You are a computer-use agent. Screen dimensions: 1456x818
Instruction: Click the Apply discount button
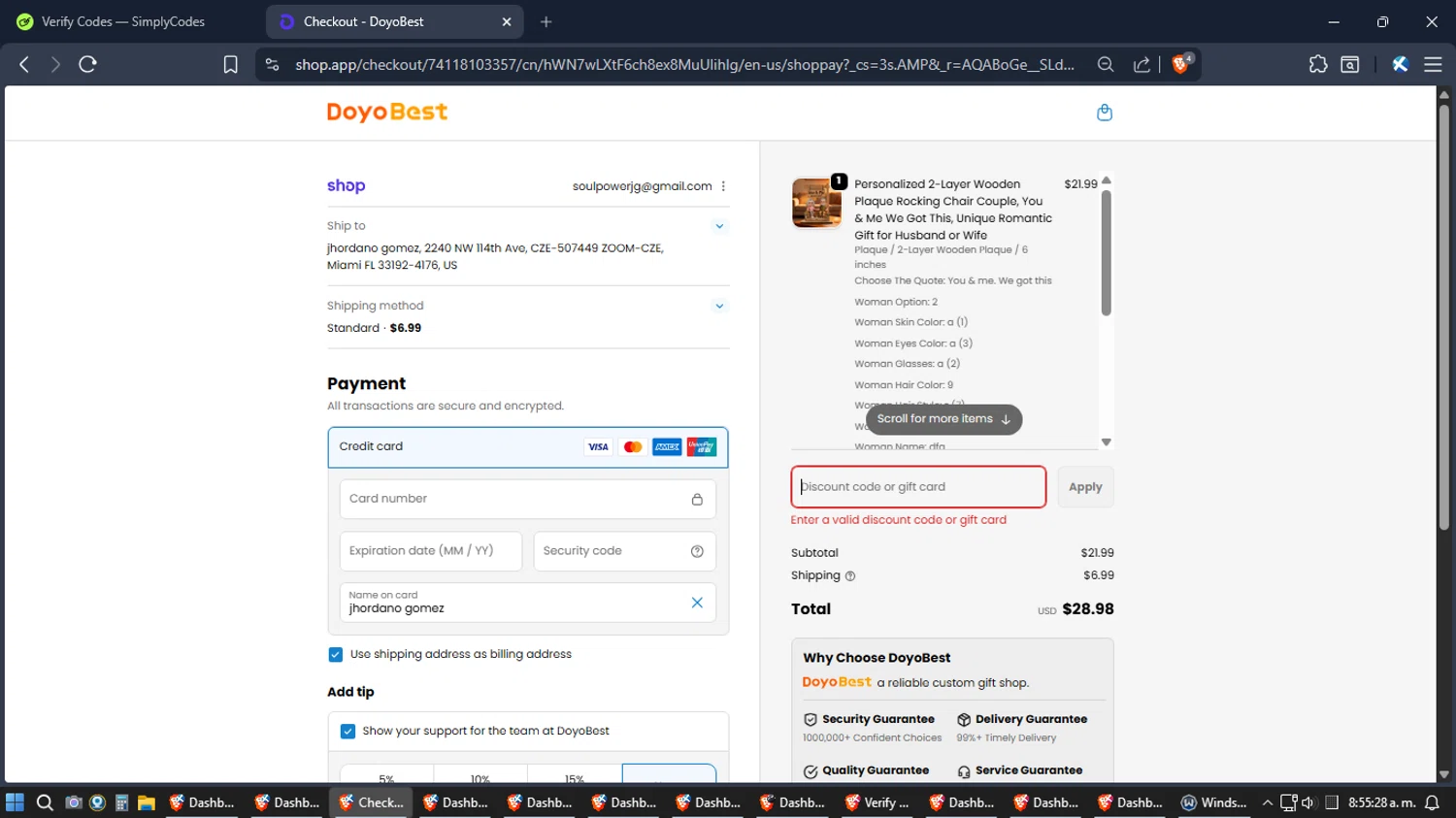click(1085, 487)
